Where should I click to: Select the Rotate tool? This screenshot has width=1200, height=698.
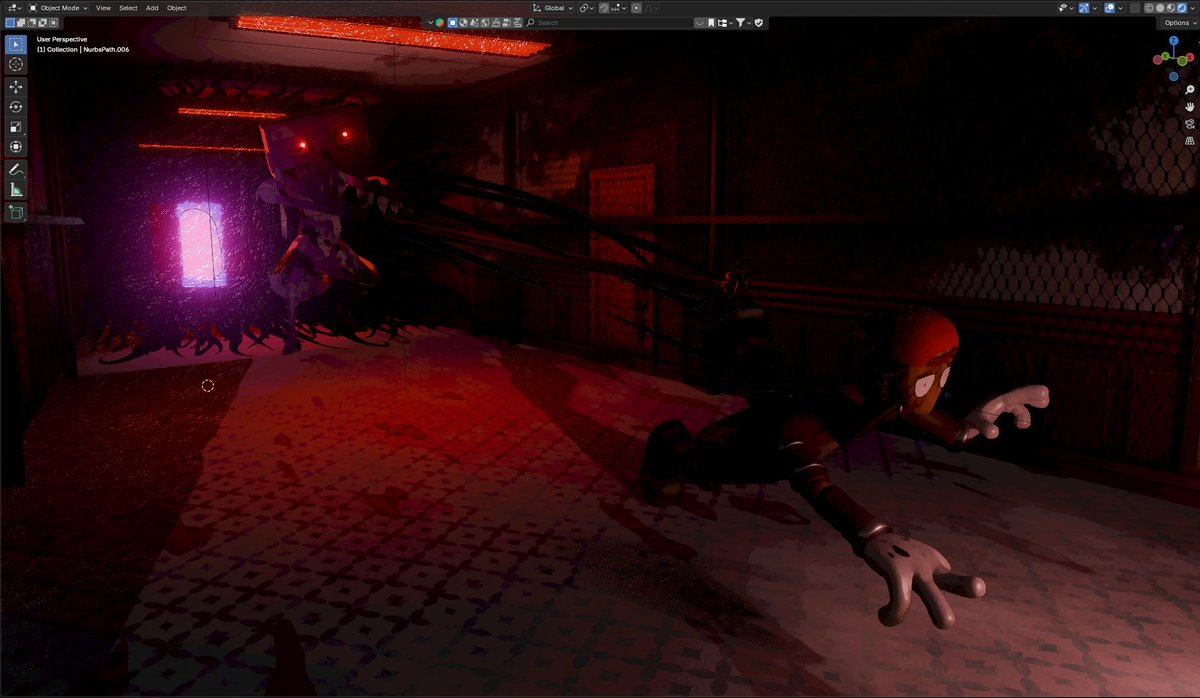(15, 107)
